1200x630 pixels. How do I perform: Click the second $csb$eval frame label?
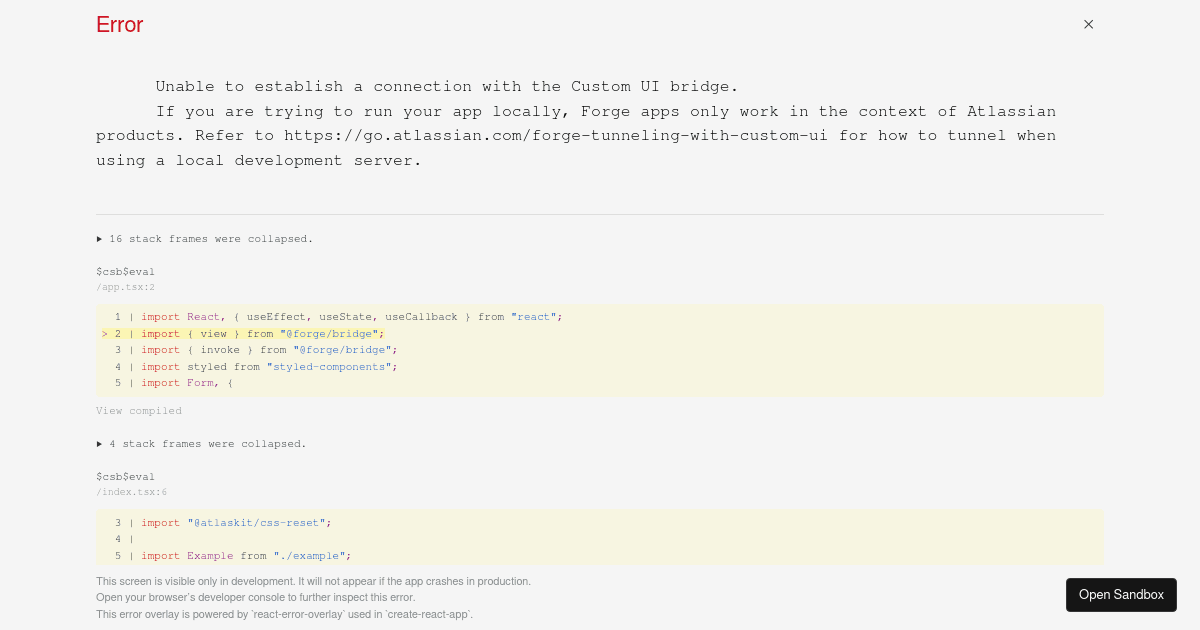(125, 476)
